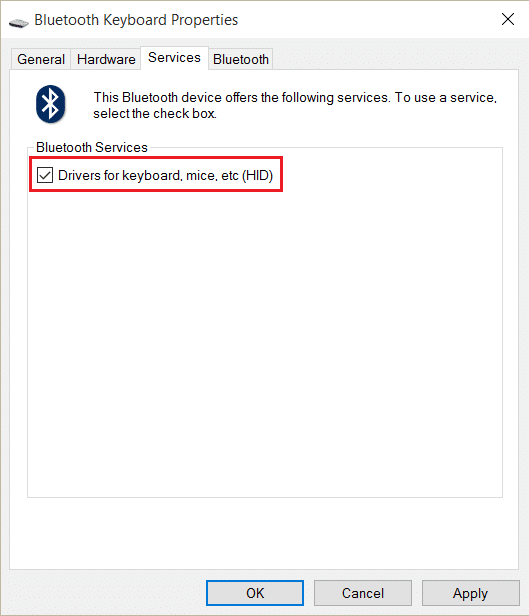Screen dimensions: 529x616
Task: Click the 'select the check box' instruction line
Action: [x=155, y=114]
